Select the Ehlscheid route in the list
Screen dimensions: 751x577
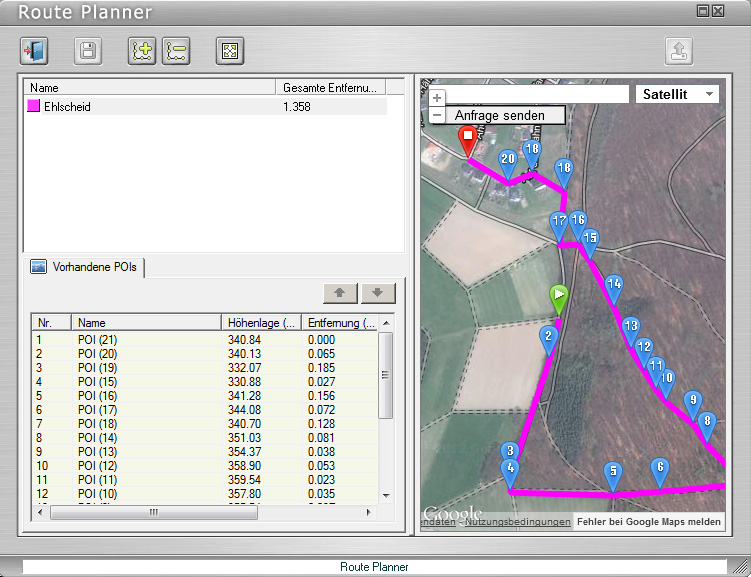[x=68, y=106]
